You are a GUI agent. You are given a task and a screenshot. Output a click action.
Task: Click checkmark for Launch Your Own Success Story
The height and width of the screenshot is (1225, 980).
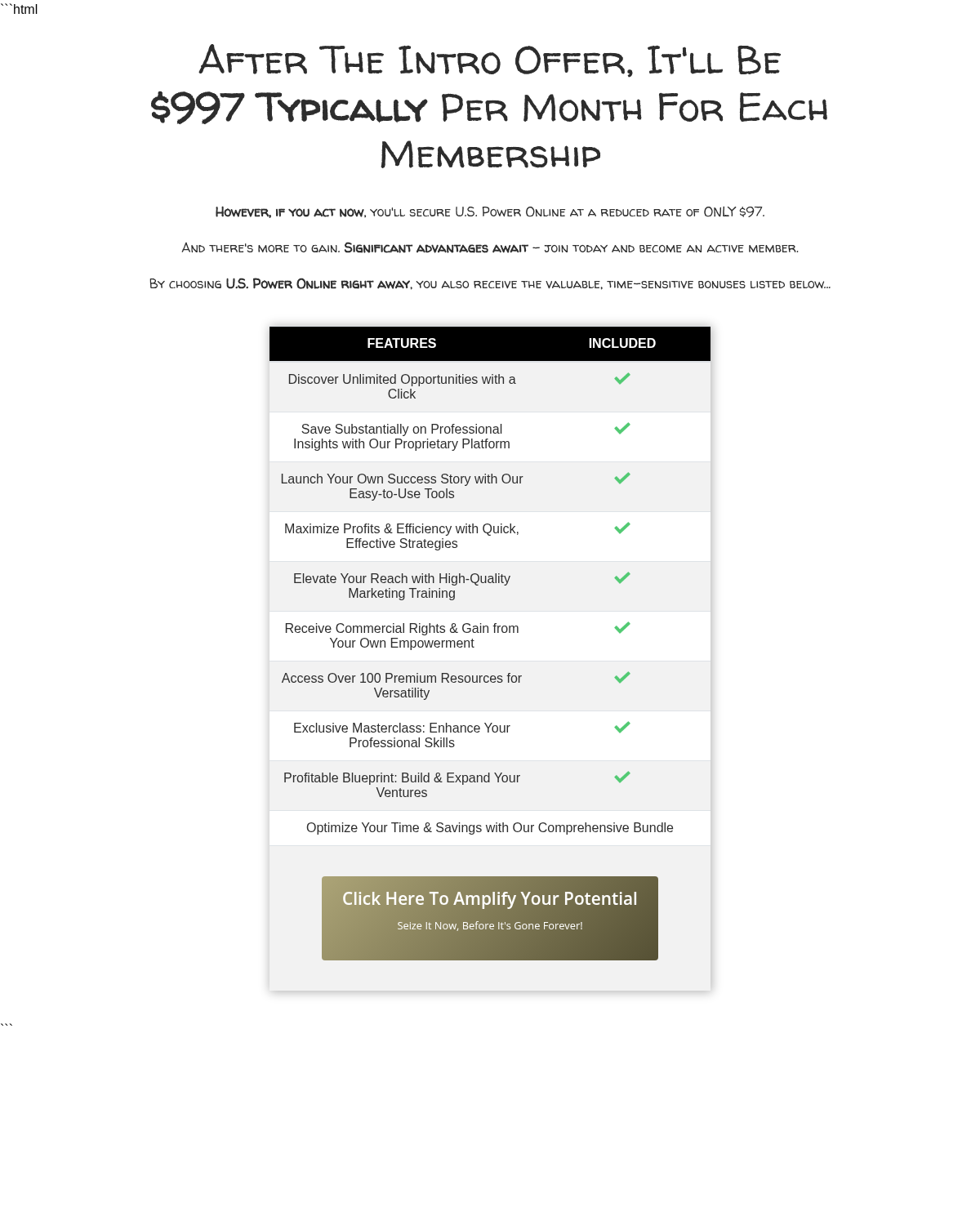coord(622,479)
